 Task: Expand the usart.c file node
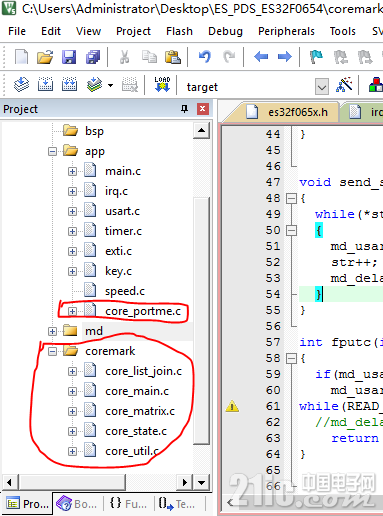click(x=72, y=211)
